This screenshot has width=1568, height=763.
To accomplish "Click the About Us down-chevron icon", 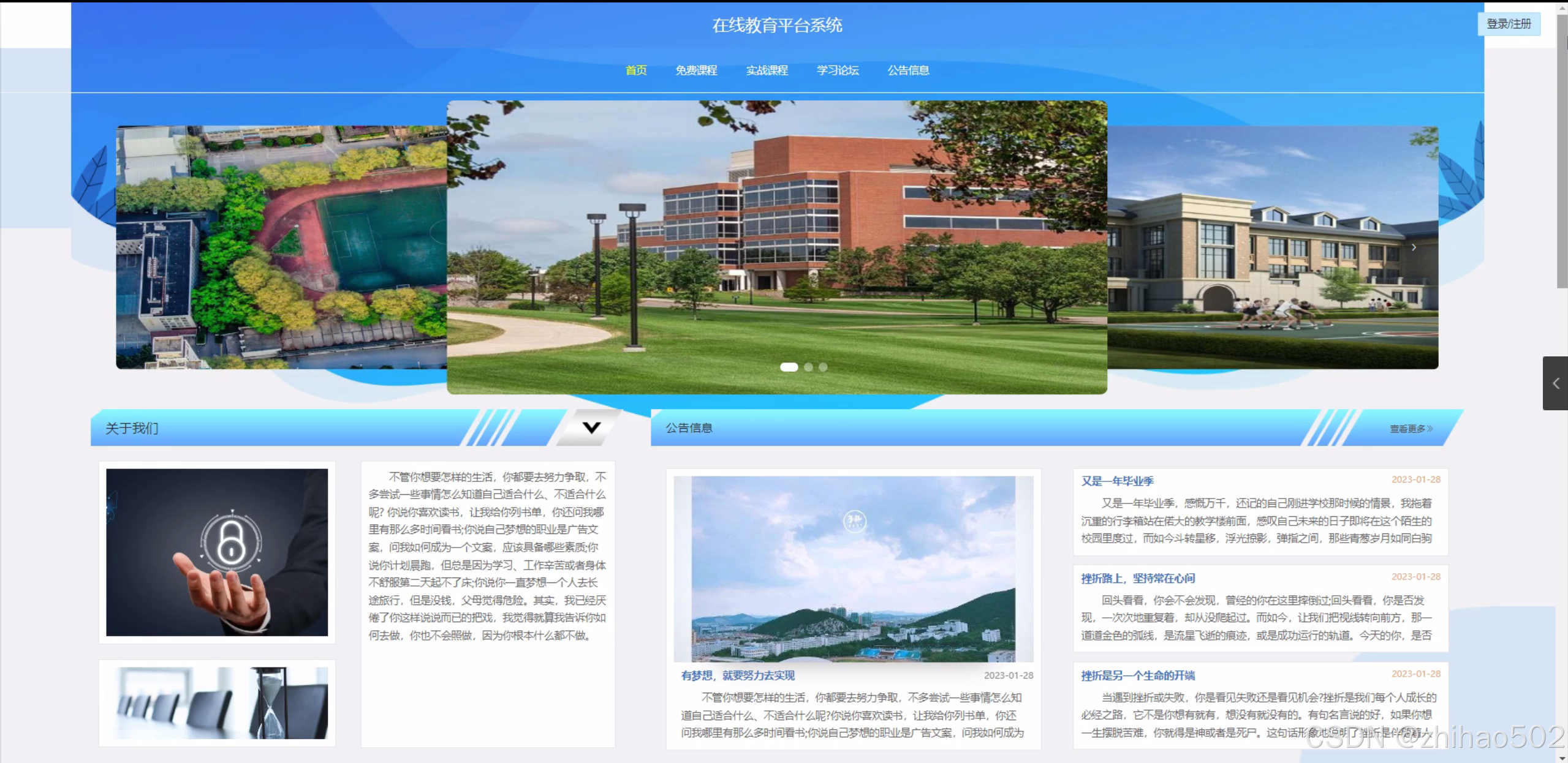I will click(591, 427).
